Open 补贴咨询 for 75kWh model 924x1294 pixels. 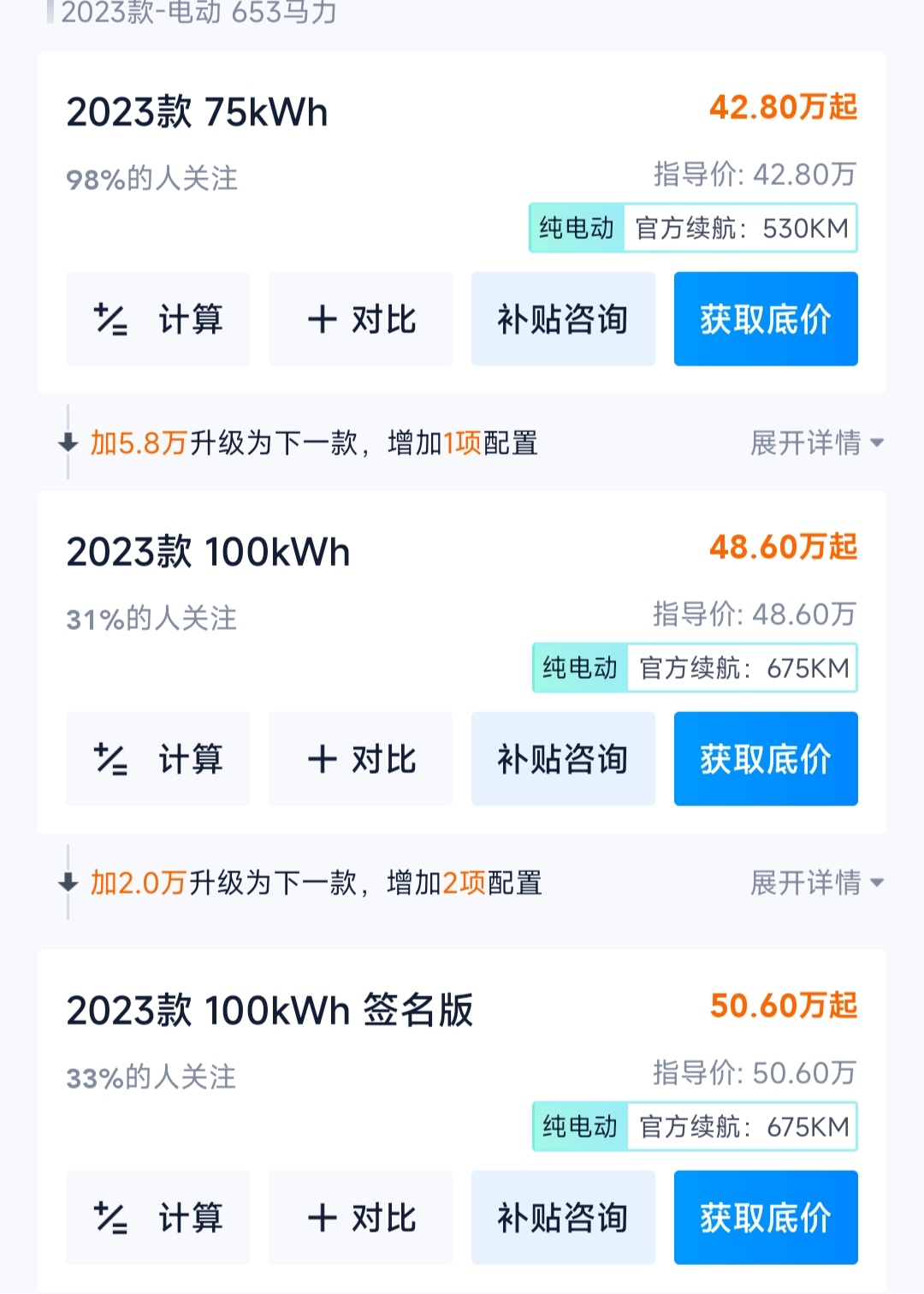click(563, 319)
